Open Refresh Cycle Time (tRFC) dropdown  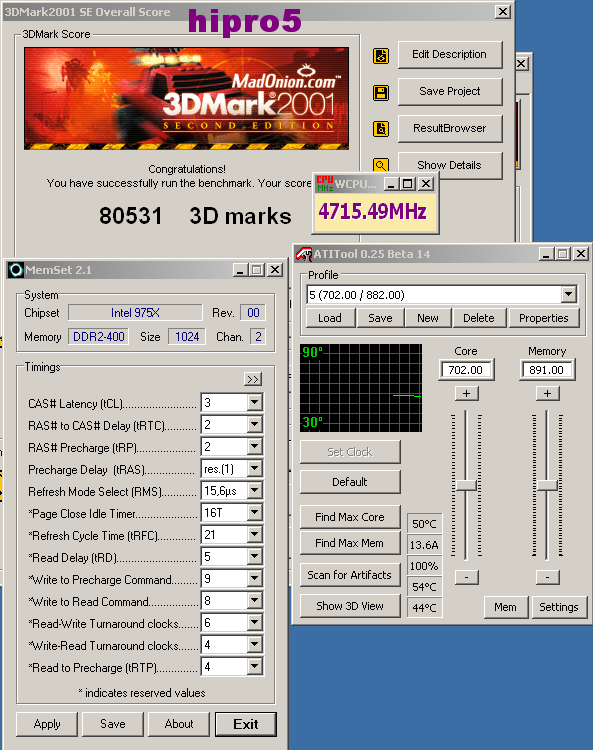(x=255, y=534)
